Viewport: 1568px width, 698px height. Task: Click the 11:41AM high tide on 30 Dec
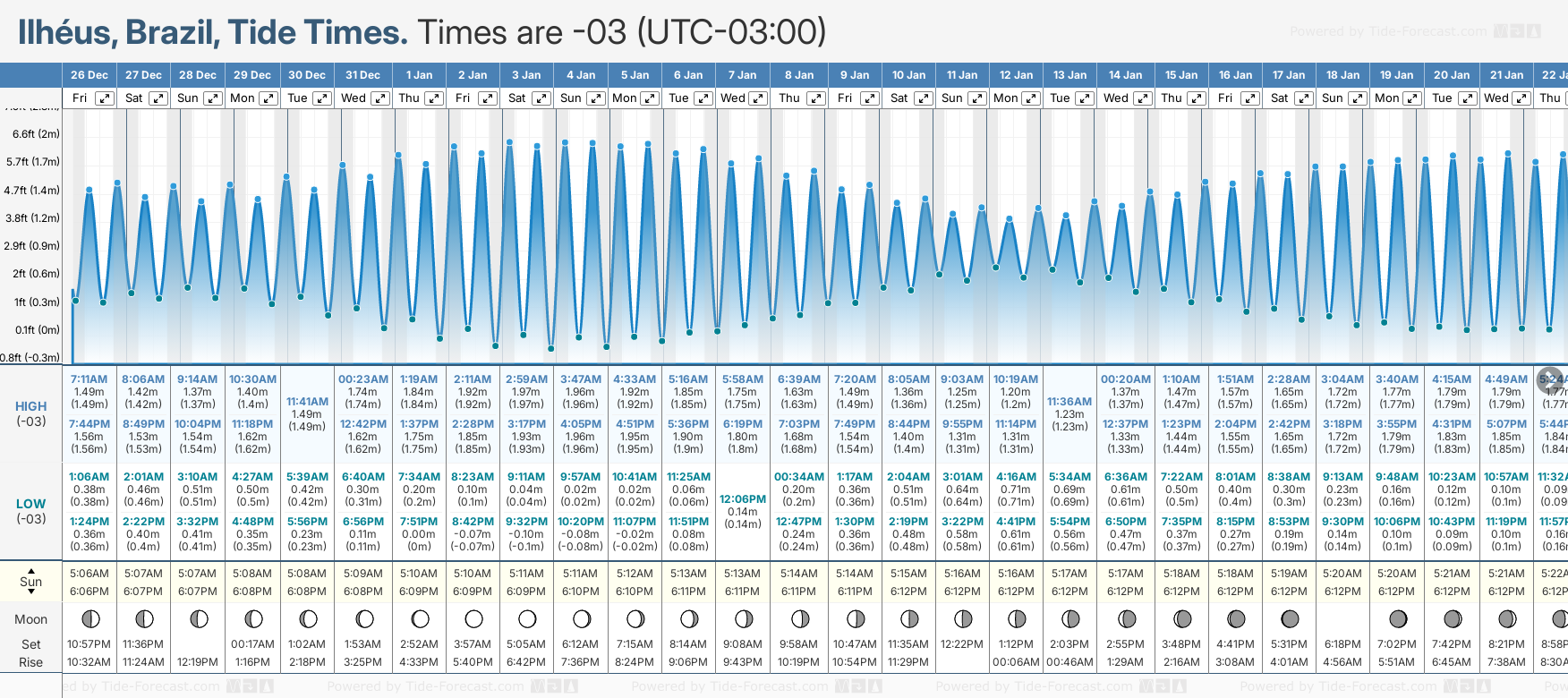pos(307,403)
